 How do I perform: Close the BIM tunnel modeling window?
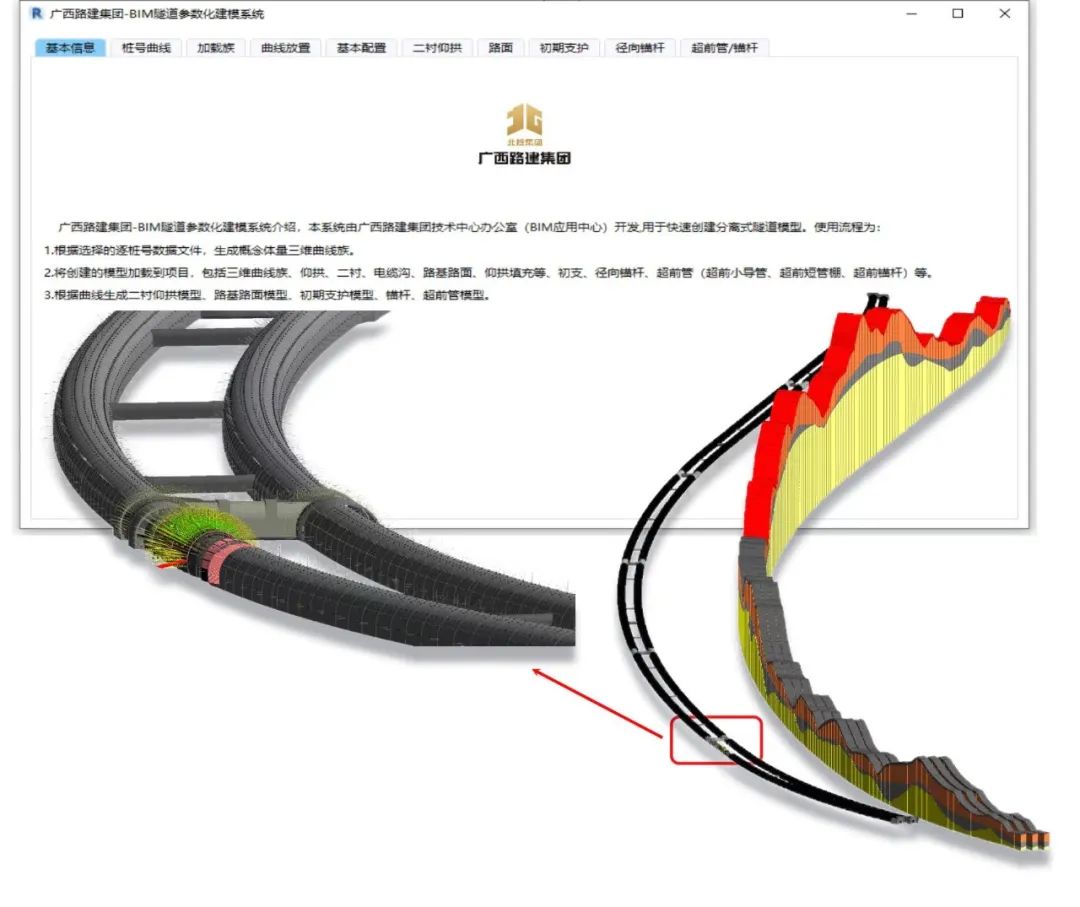tap(1005, 14)
